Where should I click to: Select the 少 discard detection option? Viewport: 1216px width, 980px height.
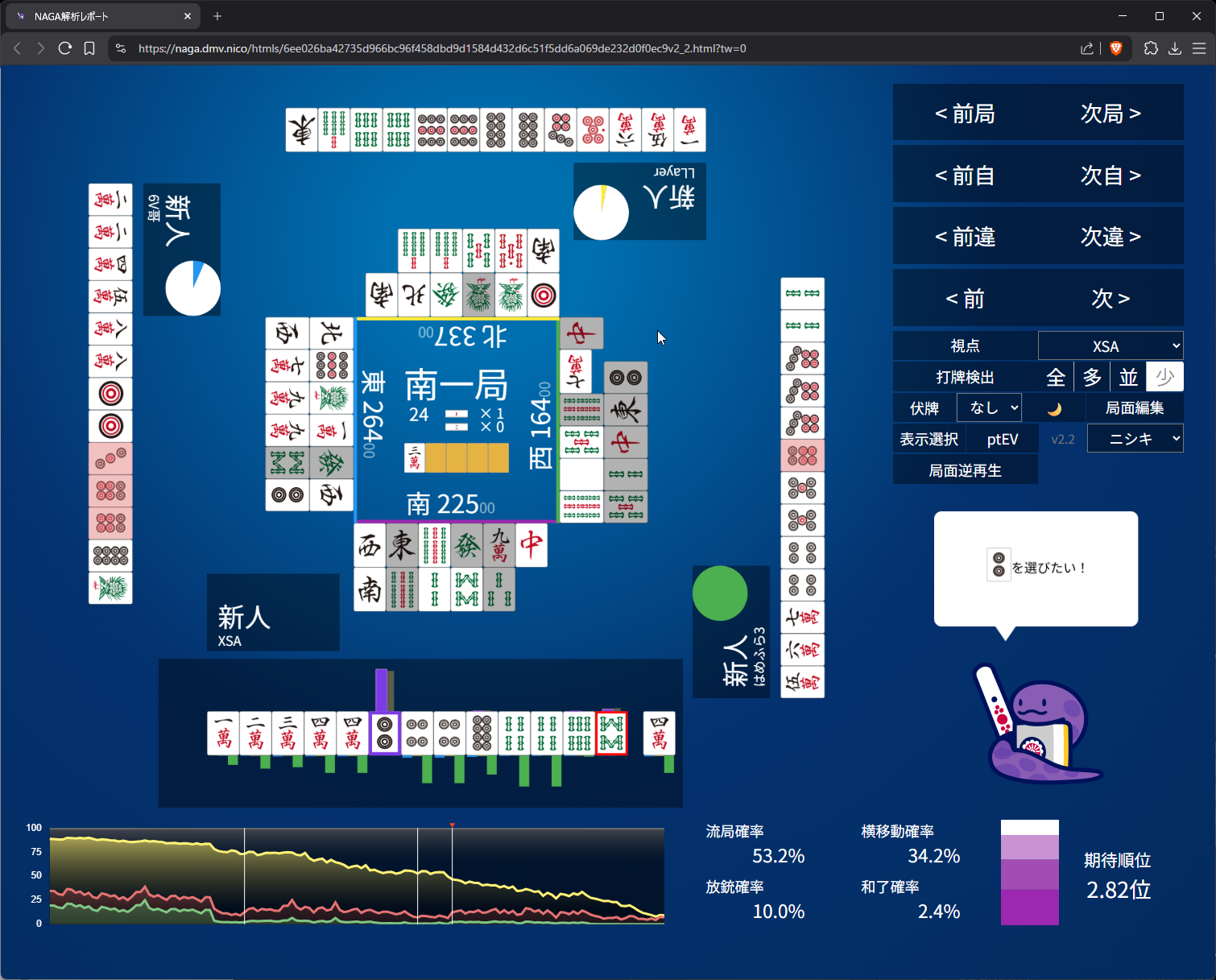pos(1164,377)
